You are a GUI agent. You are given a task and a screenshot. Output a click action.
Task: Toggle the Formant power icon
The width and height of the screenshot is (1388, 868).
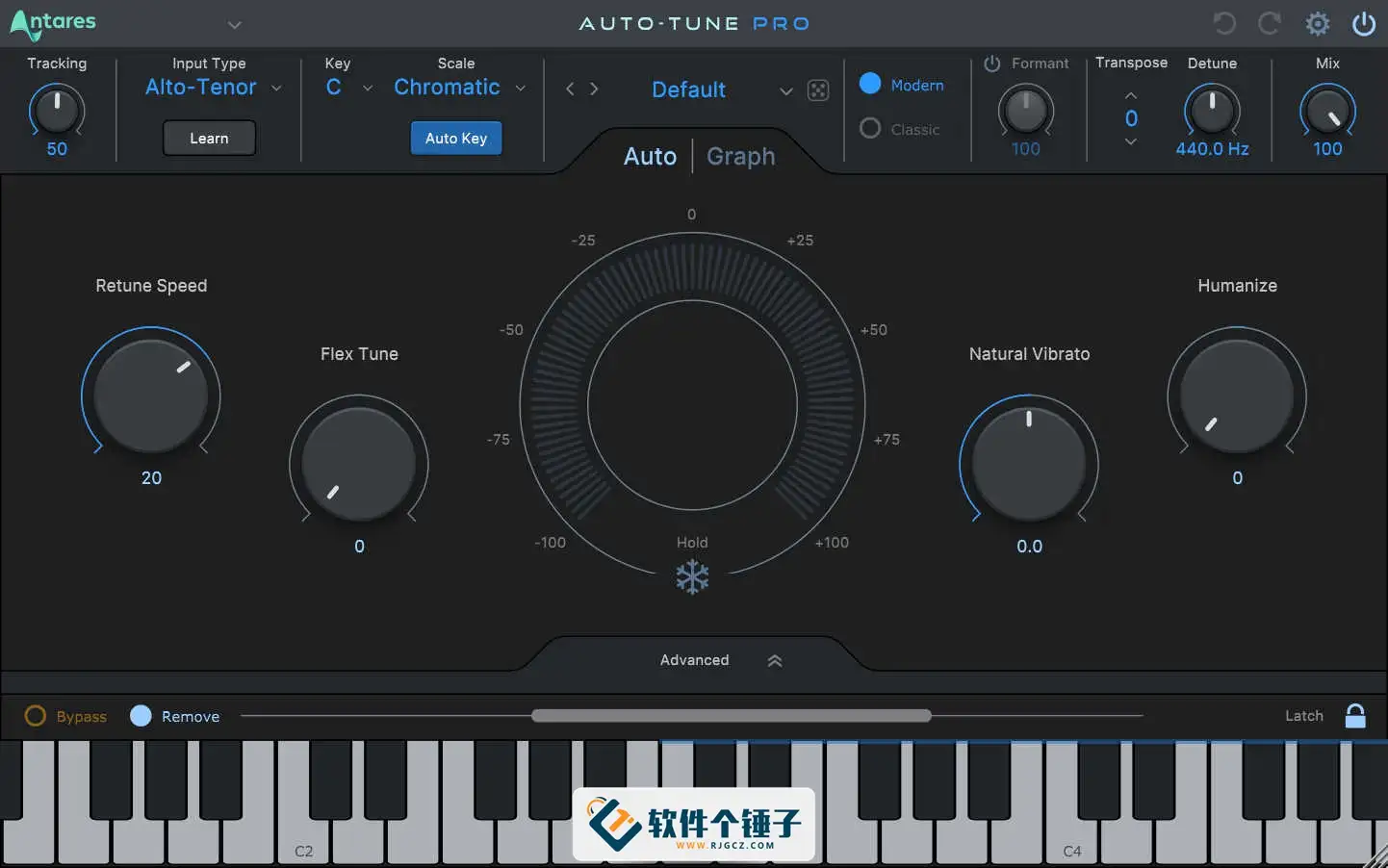(992, 64)
